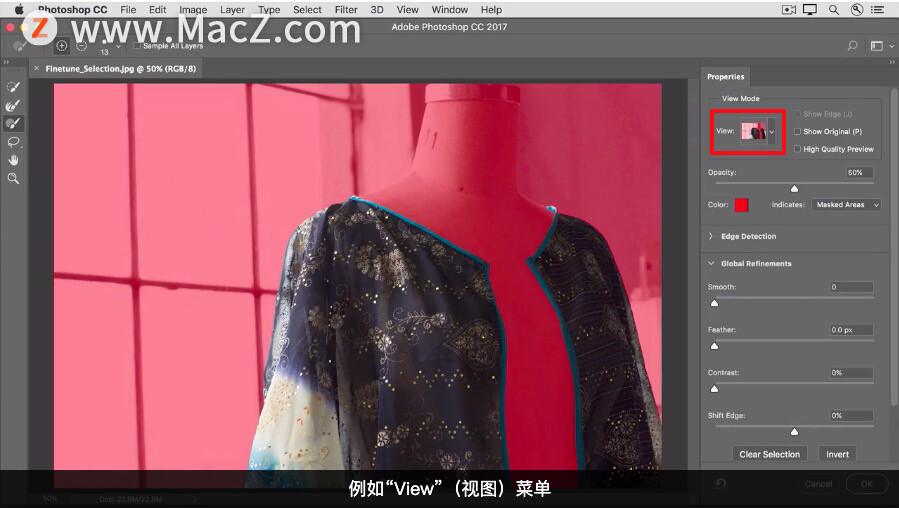Open macOS Spotlight search
Viewport: 899px width, 508px height.
coord(834,9)
